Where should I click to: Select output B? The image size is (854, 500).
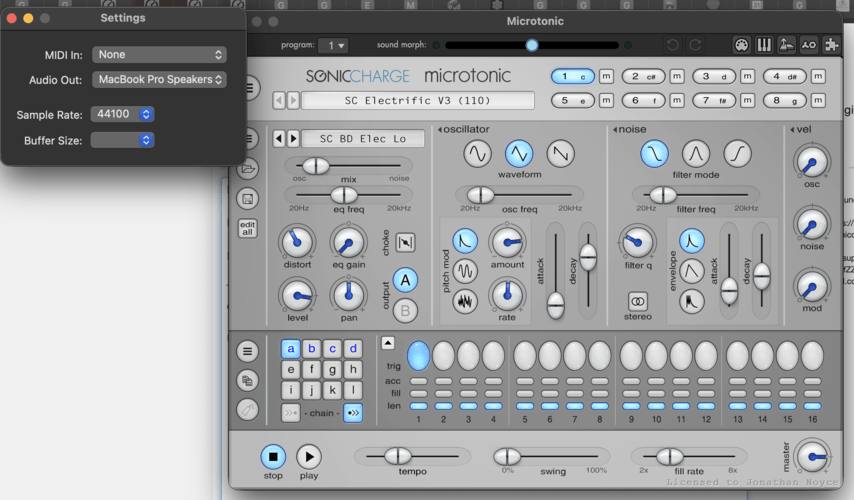tap(405, 310)
